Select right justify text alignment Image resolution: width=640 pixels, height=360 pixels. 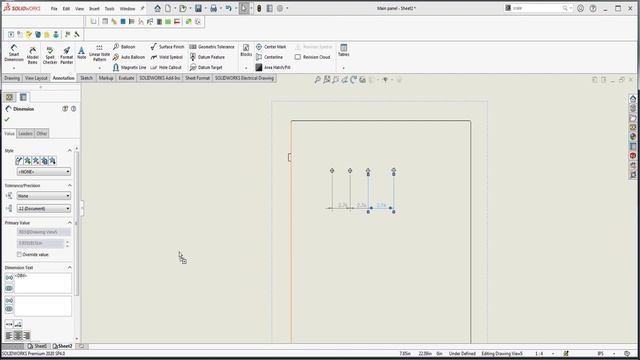(27, 336)
